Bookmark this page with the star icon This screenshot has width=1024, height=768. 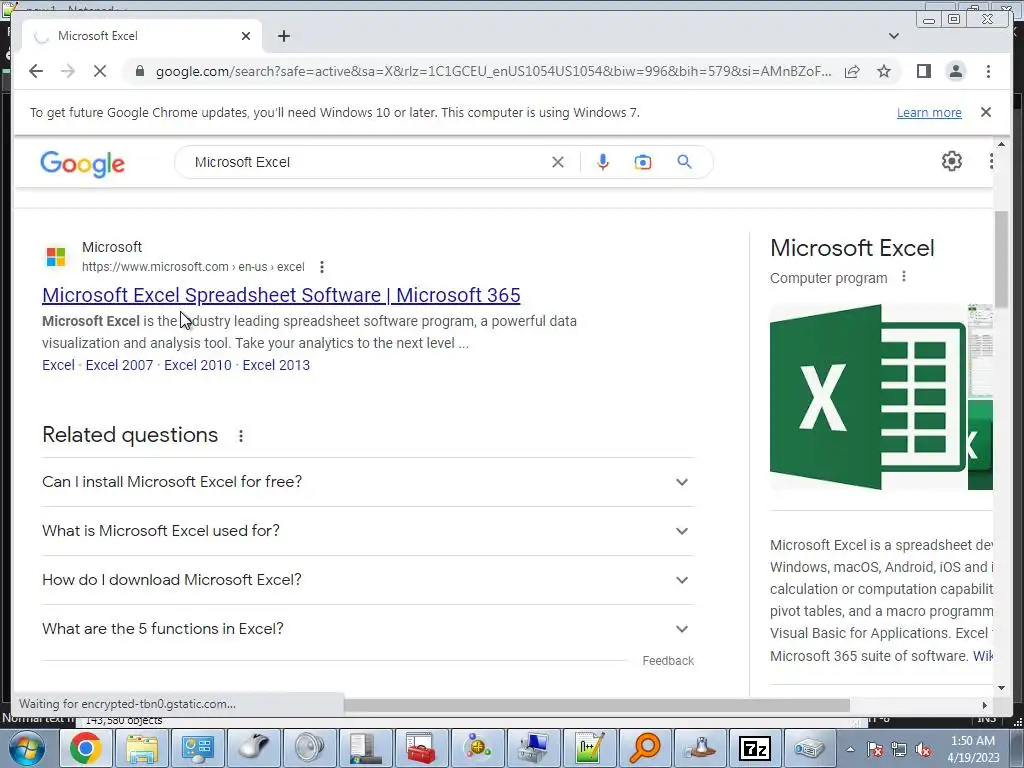pos(884,71)
